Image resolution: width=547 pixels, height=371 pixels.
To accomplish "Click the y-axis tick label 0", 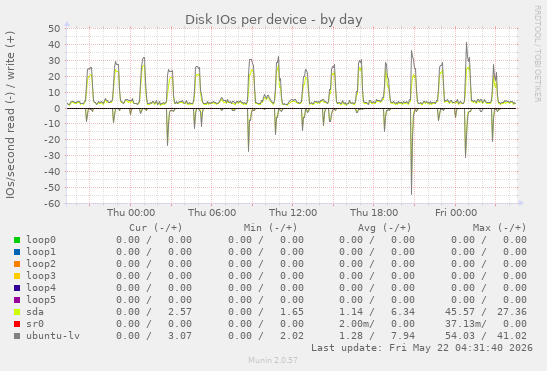I will 57,108.
